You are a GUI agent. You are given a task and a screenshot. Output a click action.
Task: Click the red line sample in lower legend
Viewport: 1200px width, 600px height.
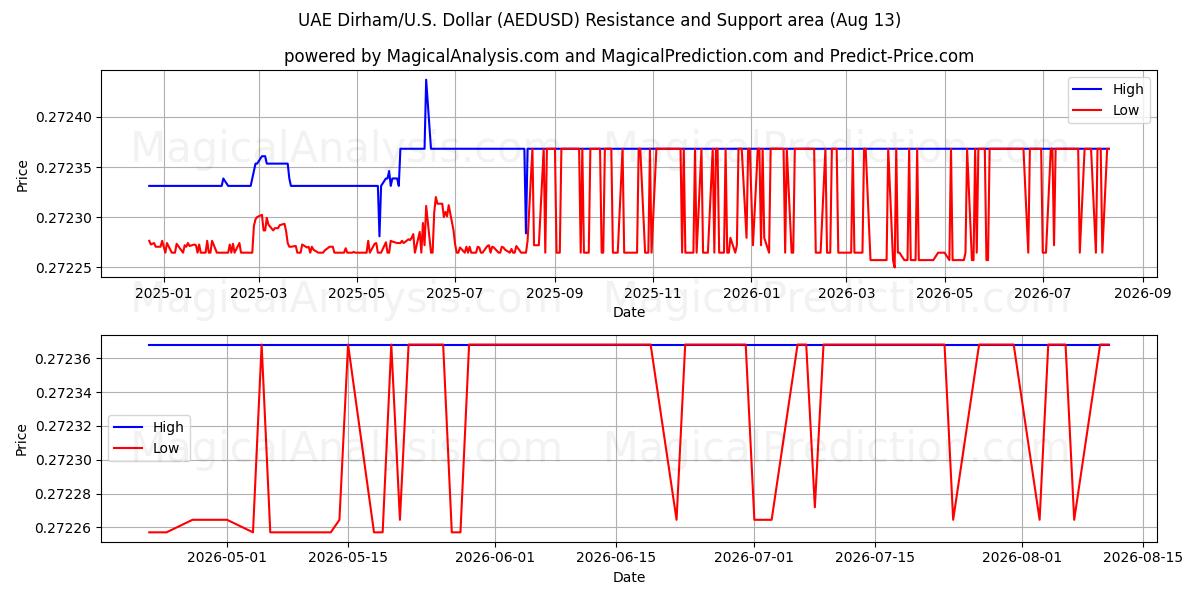pyautogui.click(x=129, y=448)
